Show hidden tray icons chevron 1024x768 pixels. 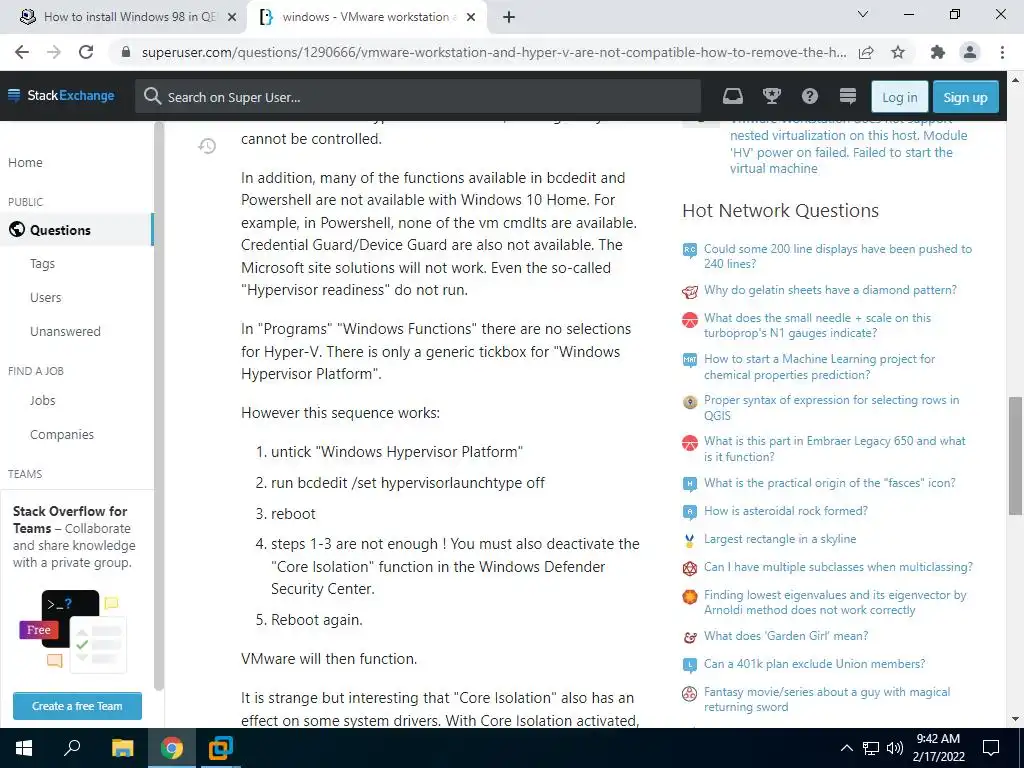click(846, 748)
